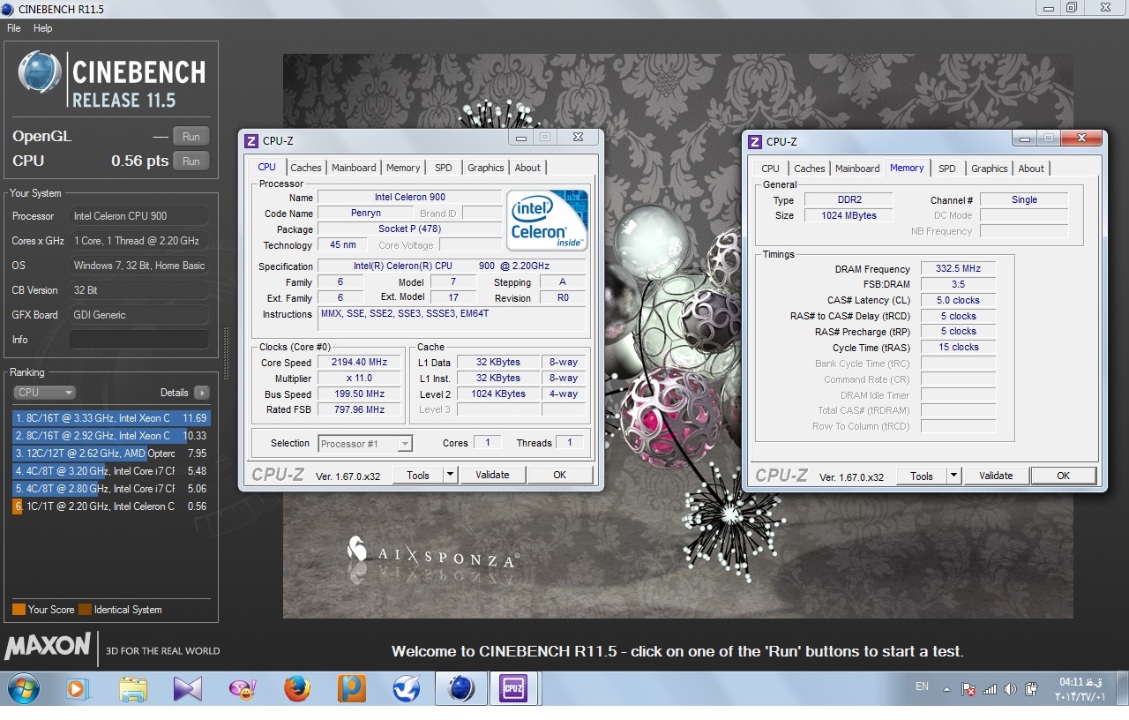The height and width of the screenshot is (720, 1129).
Task: Click the Cores count field
Action: (x=487, y=443)
